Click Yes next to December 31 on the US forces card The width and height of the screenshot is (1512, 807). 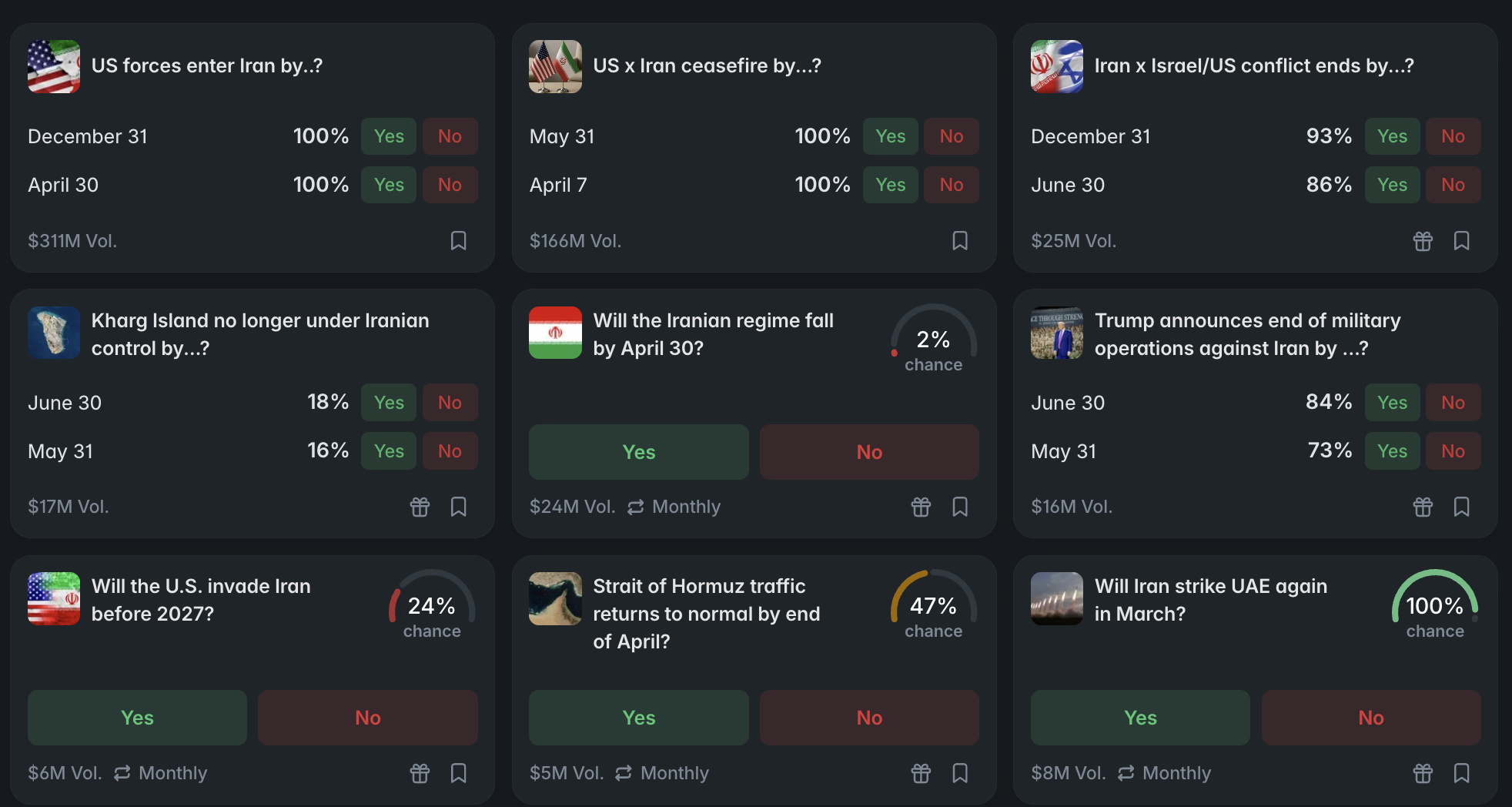pyautogui.click(x=388, y=136)
